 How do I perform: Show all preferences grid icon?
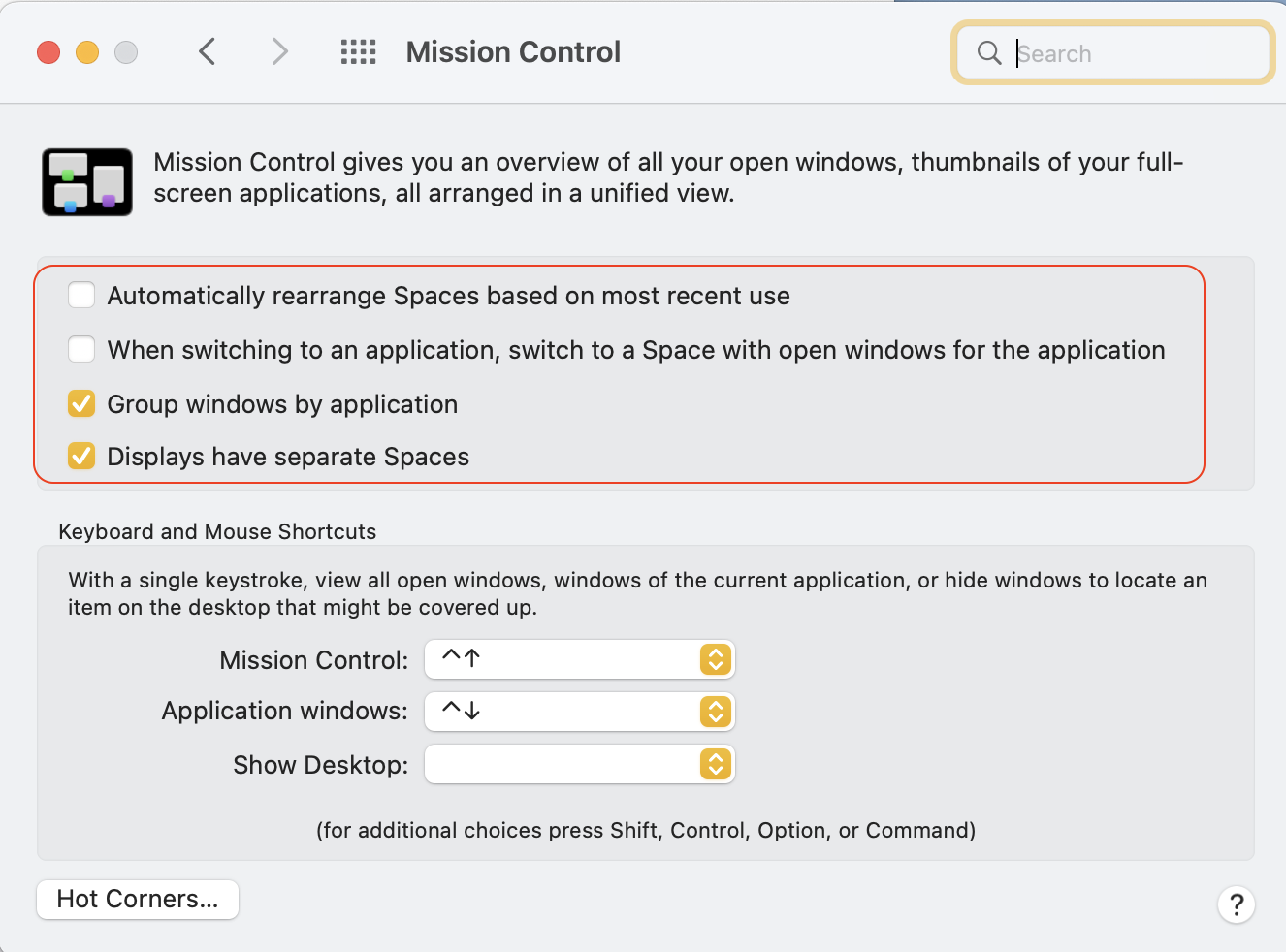pos(358,51)
